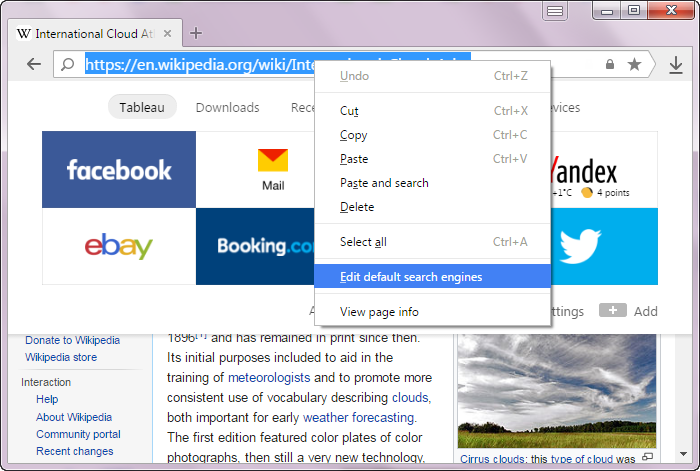
Task: Open the Twitter bird tile
Action: coord(604,246)
